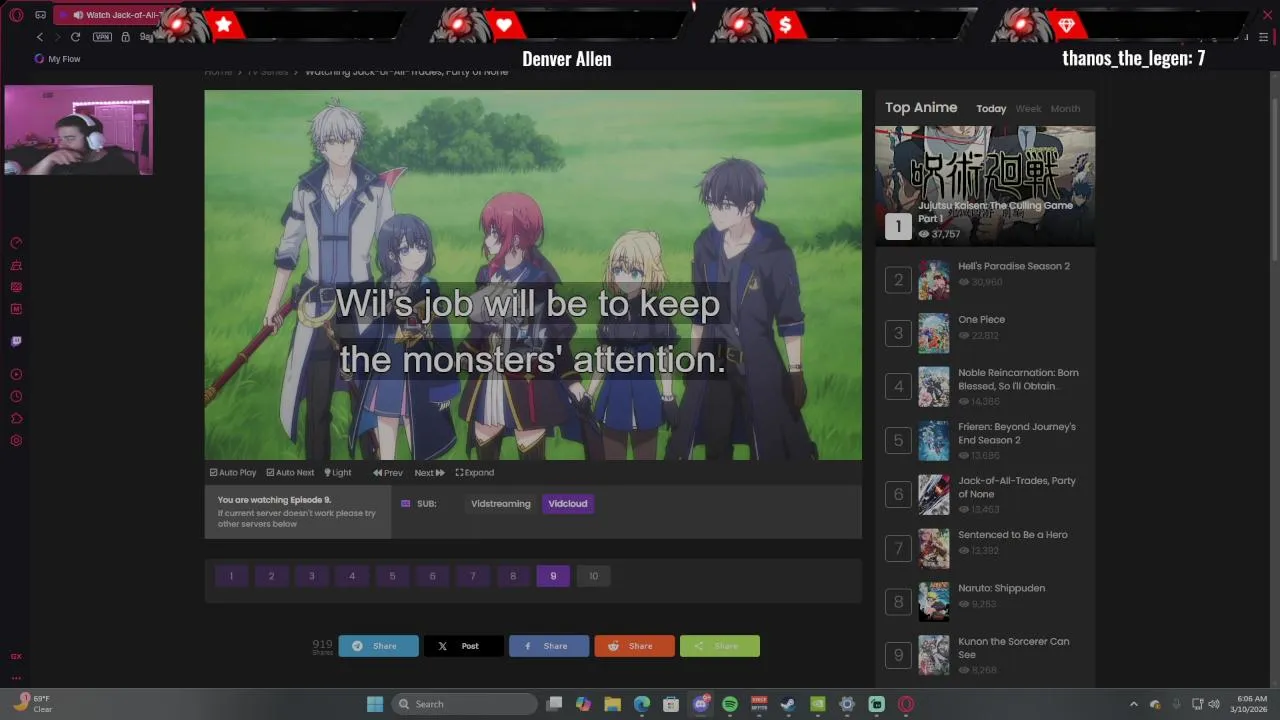
Task: Open Spotify from the taskbar
Action: (730, 704)
